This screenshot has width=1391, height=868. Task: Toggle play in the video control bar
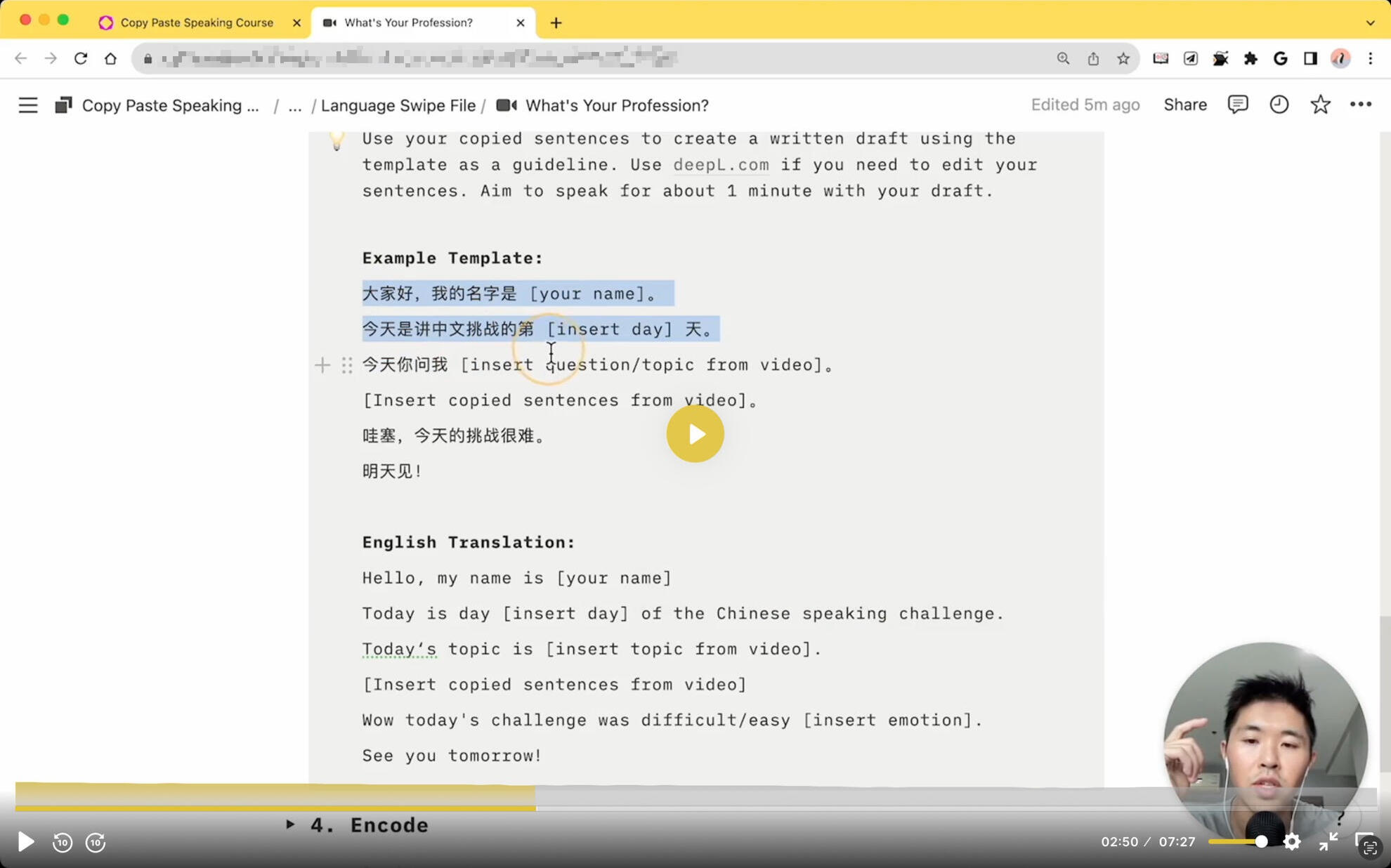tap(25, 841)
